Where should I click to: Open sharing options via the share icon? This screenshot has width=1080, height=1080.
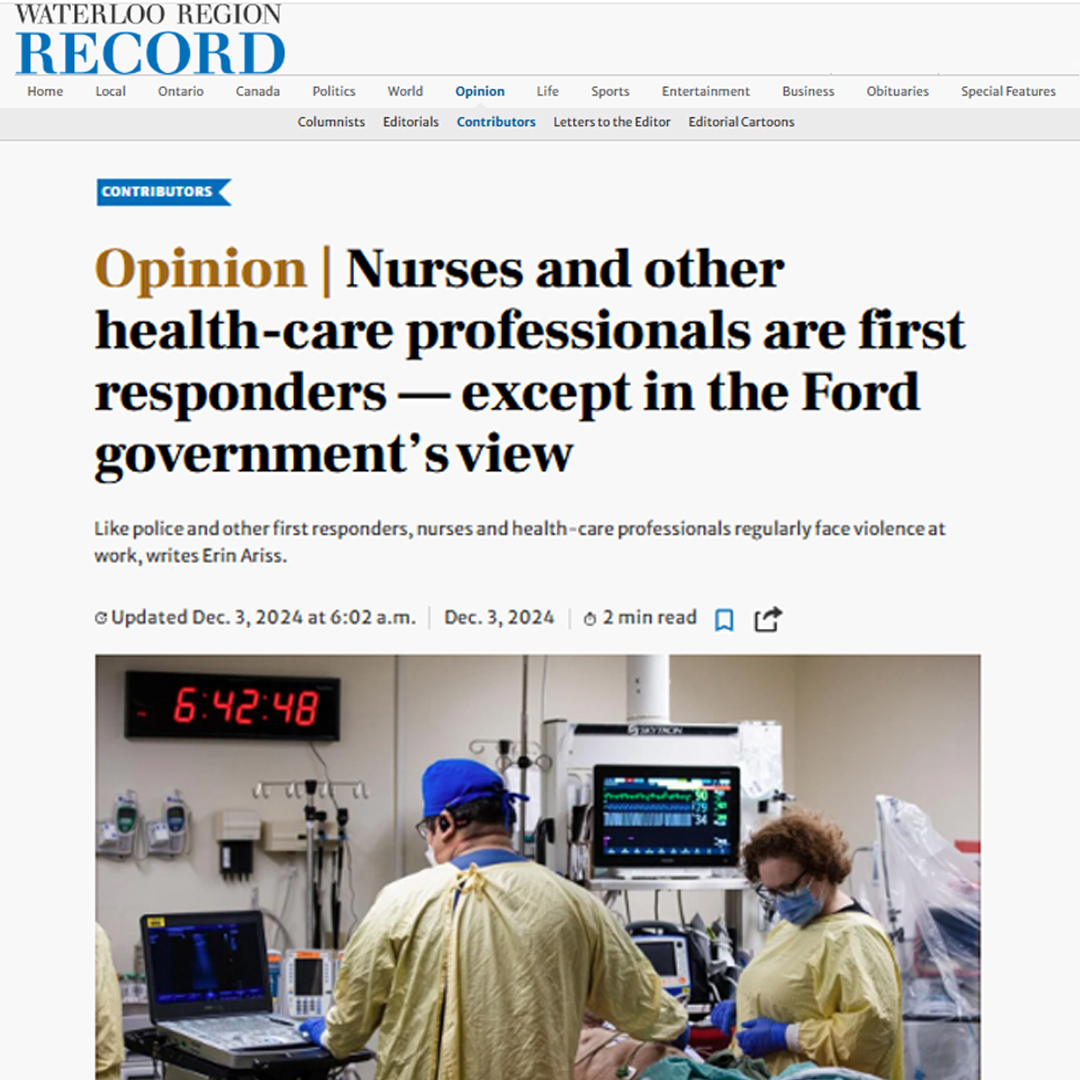(767, 619)
